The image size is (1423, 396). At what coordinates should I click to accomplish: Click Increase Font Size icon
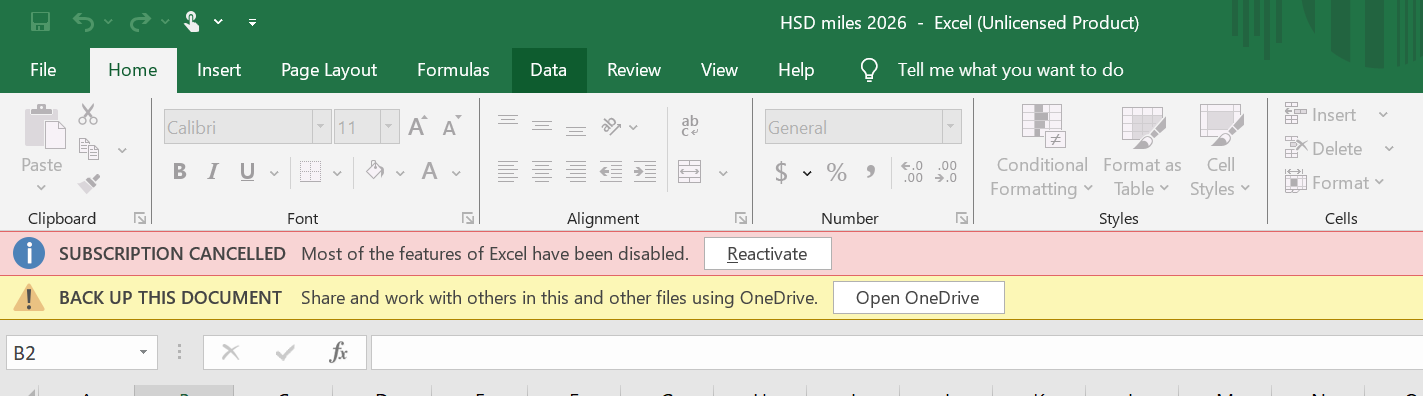419,127
